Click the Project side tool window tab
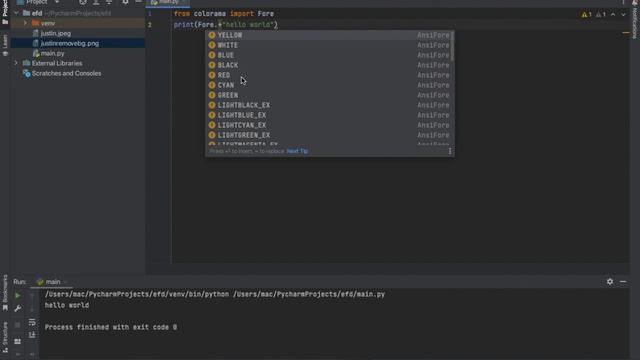The image size is (640, 360). pyautogui.click(x=5, y=12)
